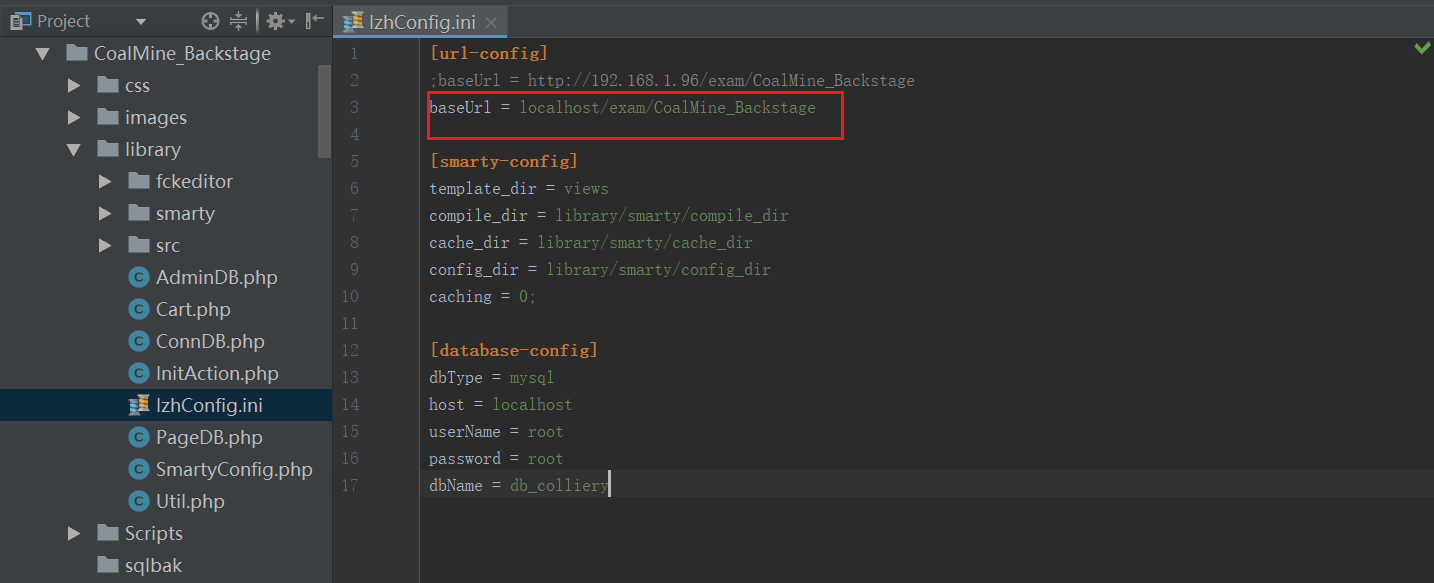The width and height of the screenshot is (1434, 583).
Task: Click the caching = 0; line
Action: click(483, 296)
